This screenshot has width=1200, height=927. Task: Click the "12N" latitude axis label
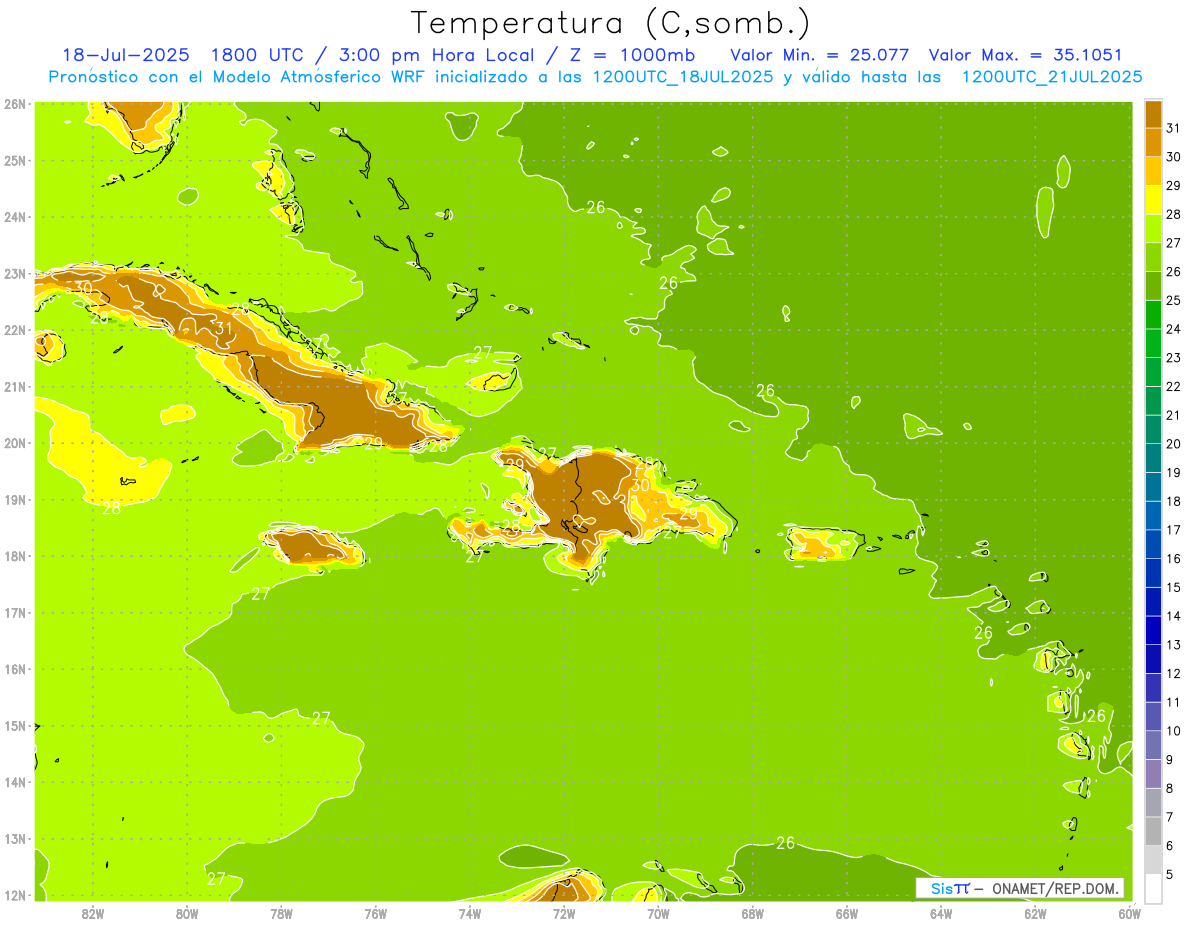[x=15, y=895]
